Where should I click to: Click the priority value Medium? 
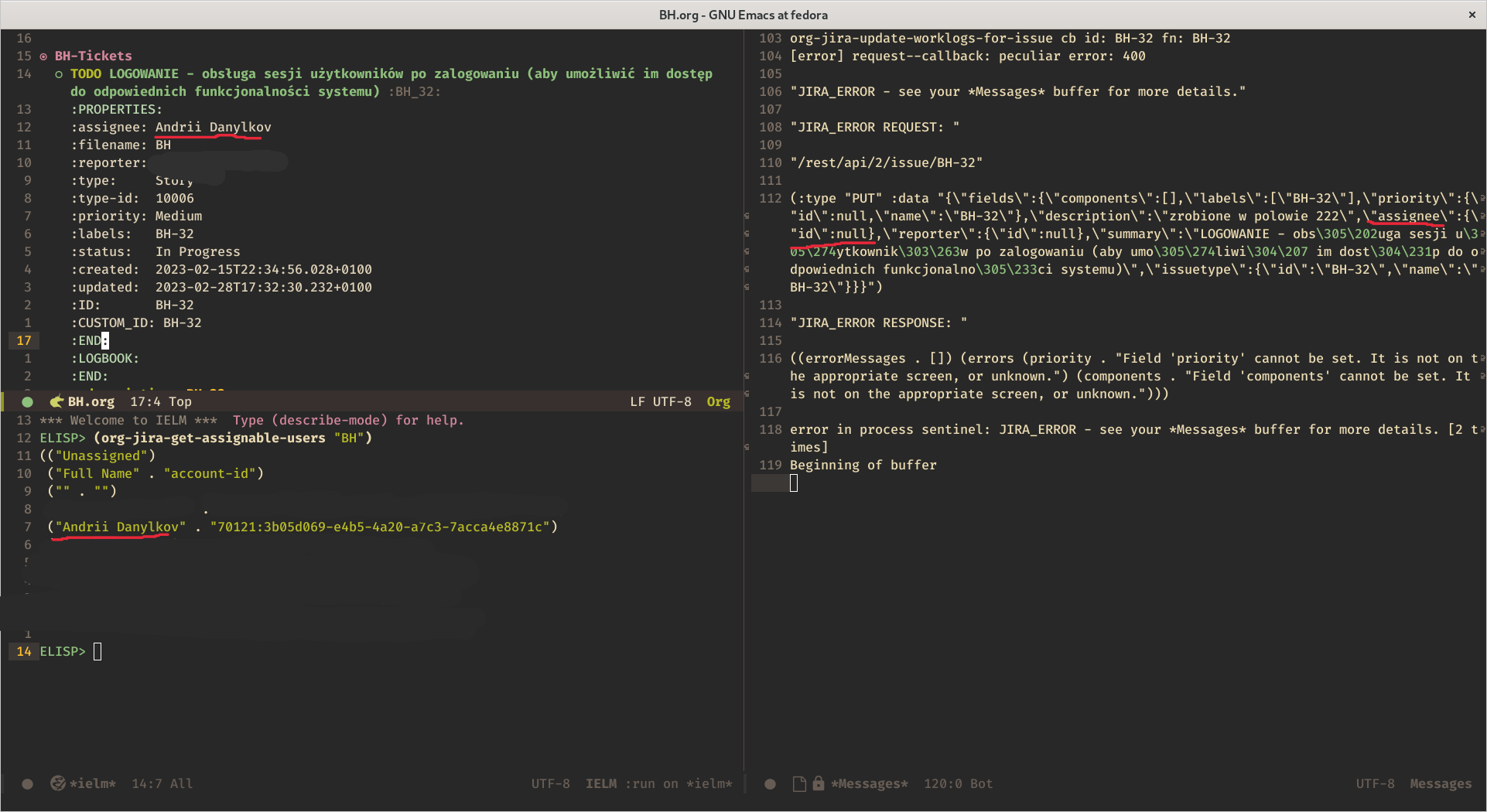[x=179, y=216]
